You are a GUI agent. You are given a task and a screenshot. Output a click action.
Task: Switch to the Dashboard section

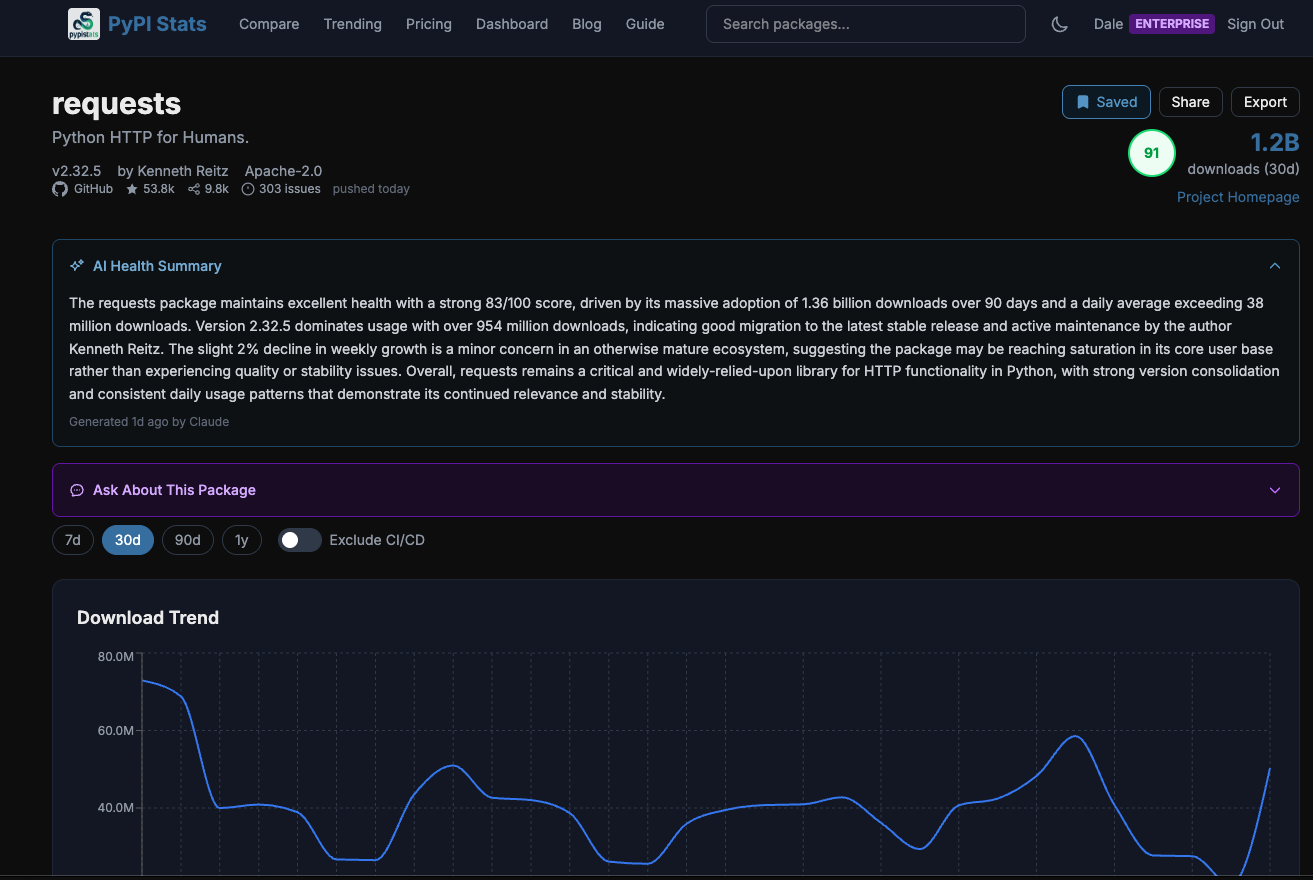click(x=512, y=23)
